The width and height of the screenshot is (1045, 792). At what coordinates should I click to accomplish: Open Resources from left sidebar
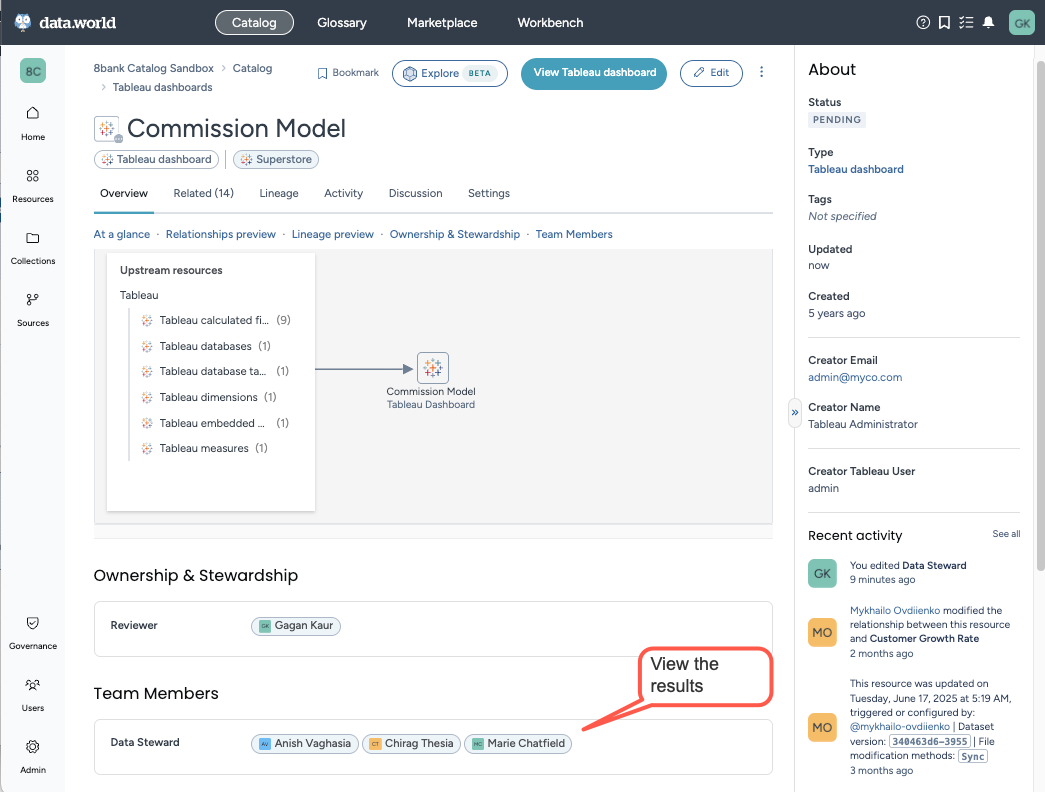(33, 176)
